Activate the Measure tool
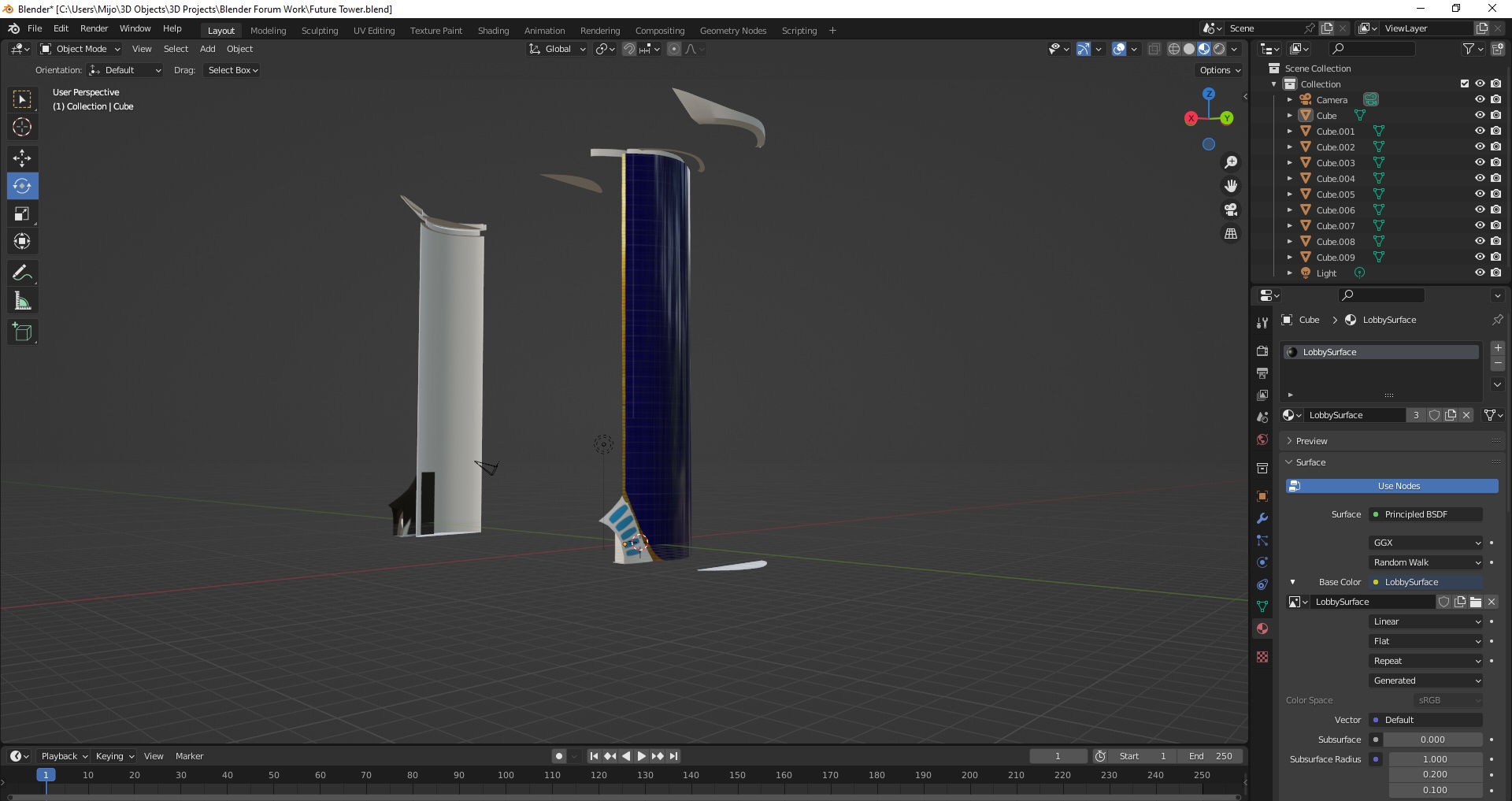The image size is (1512, 801). click(x=22, y=301)
